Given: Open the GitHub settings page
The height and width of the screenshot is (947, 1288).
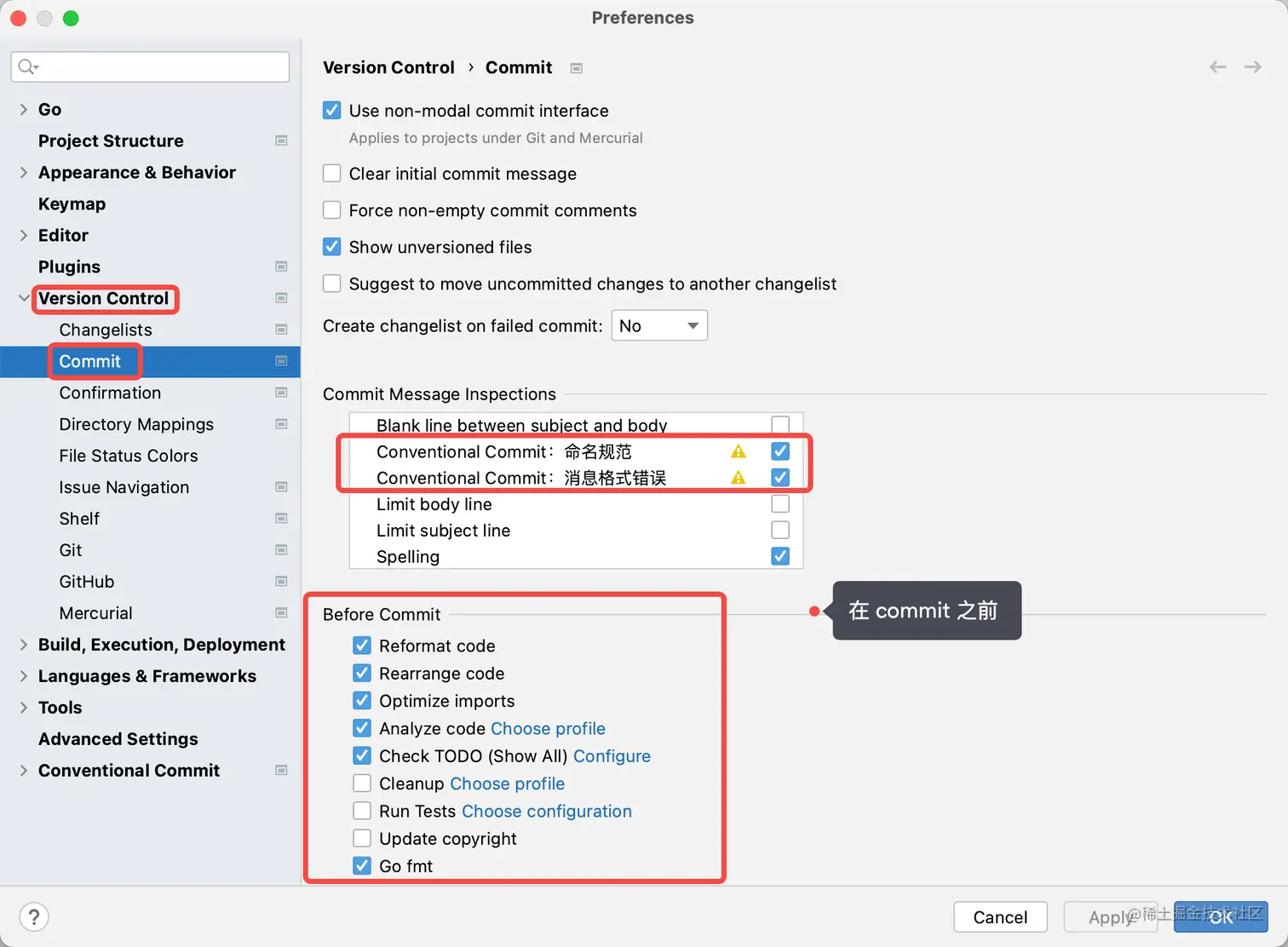Looking at the screenshot, I should tap(87, 582).
